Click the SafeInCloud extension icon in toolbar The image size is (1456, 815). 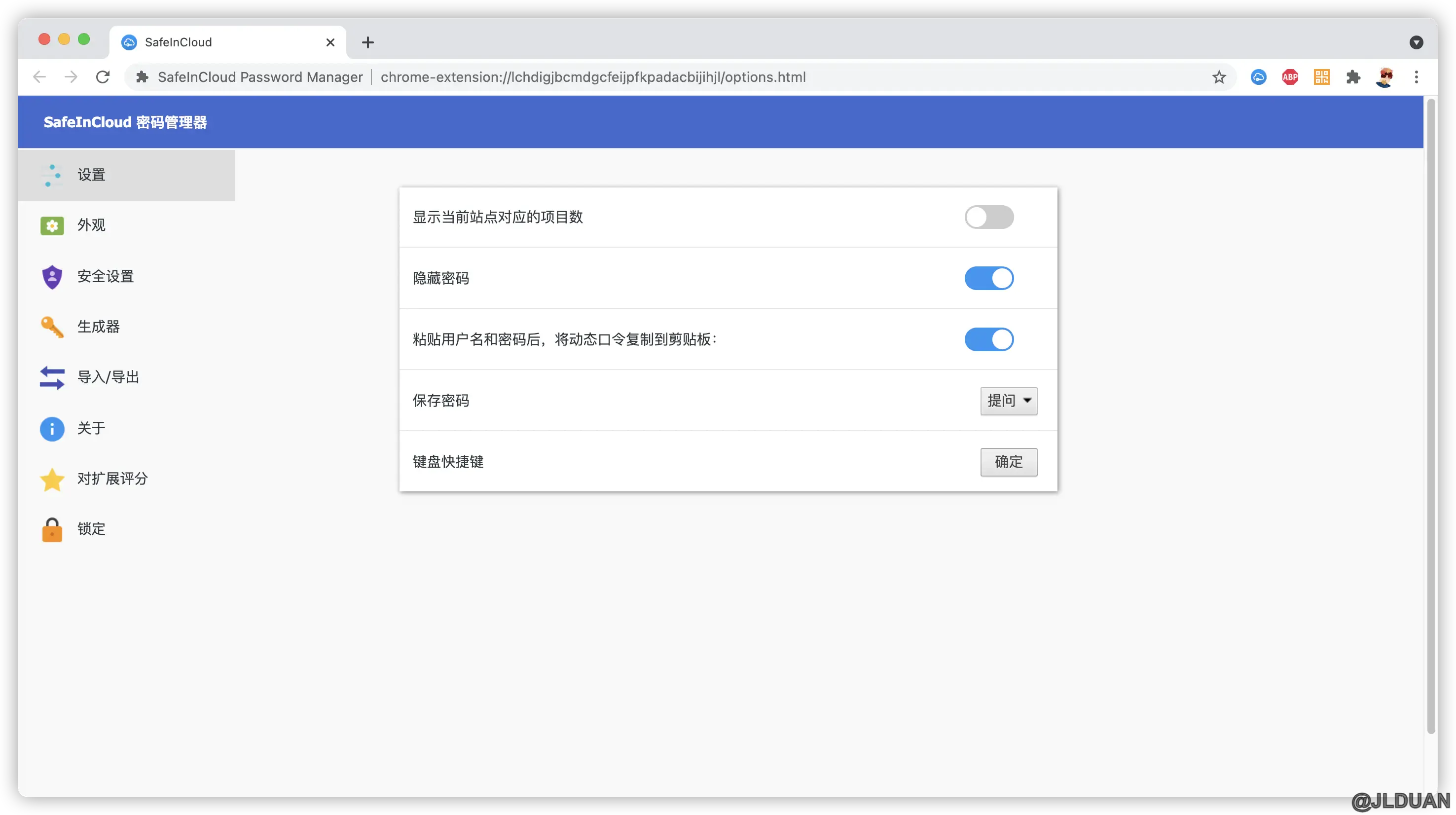point(1258,77)
